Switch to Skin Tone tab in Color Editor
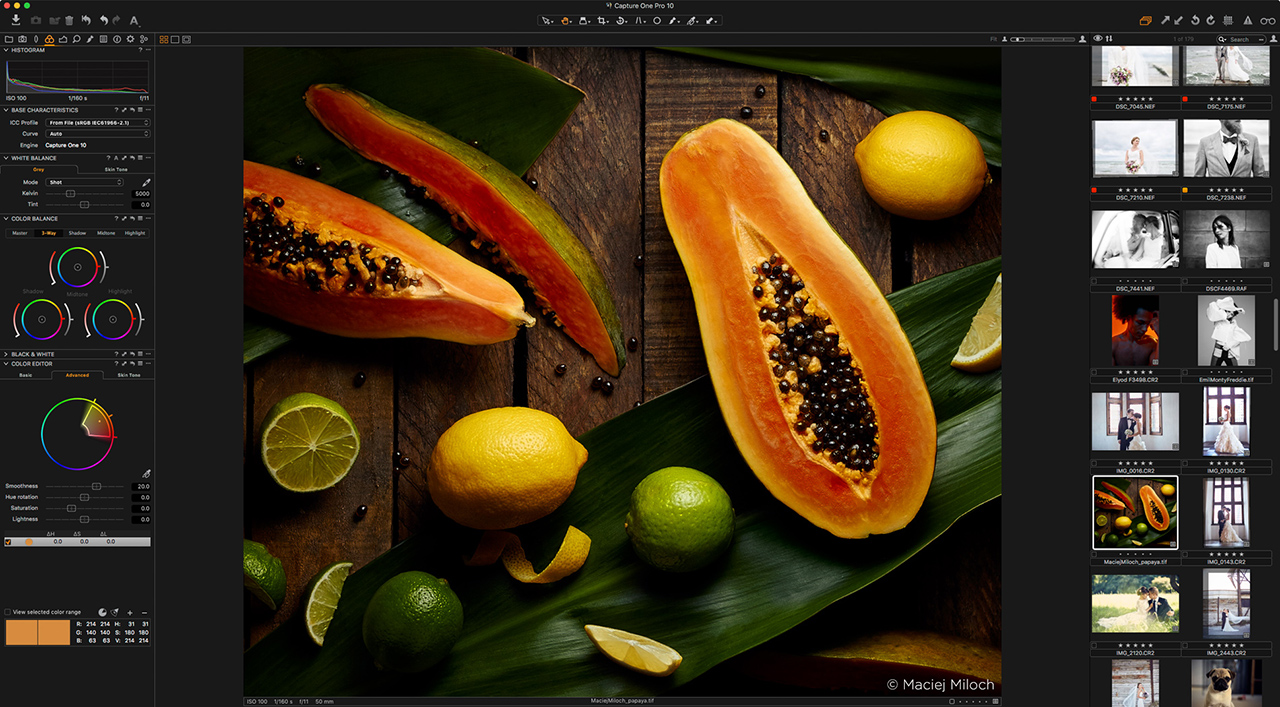The width and height of the screenshot is (1280, 707). pos(129,375)
